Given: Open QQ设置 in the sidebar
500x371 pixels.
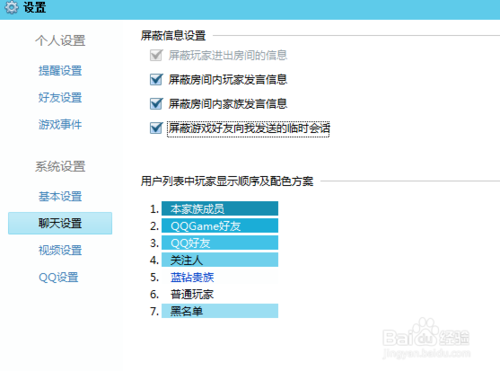Looking at the screenshot, I should pos(58,277).
